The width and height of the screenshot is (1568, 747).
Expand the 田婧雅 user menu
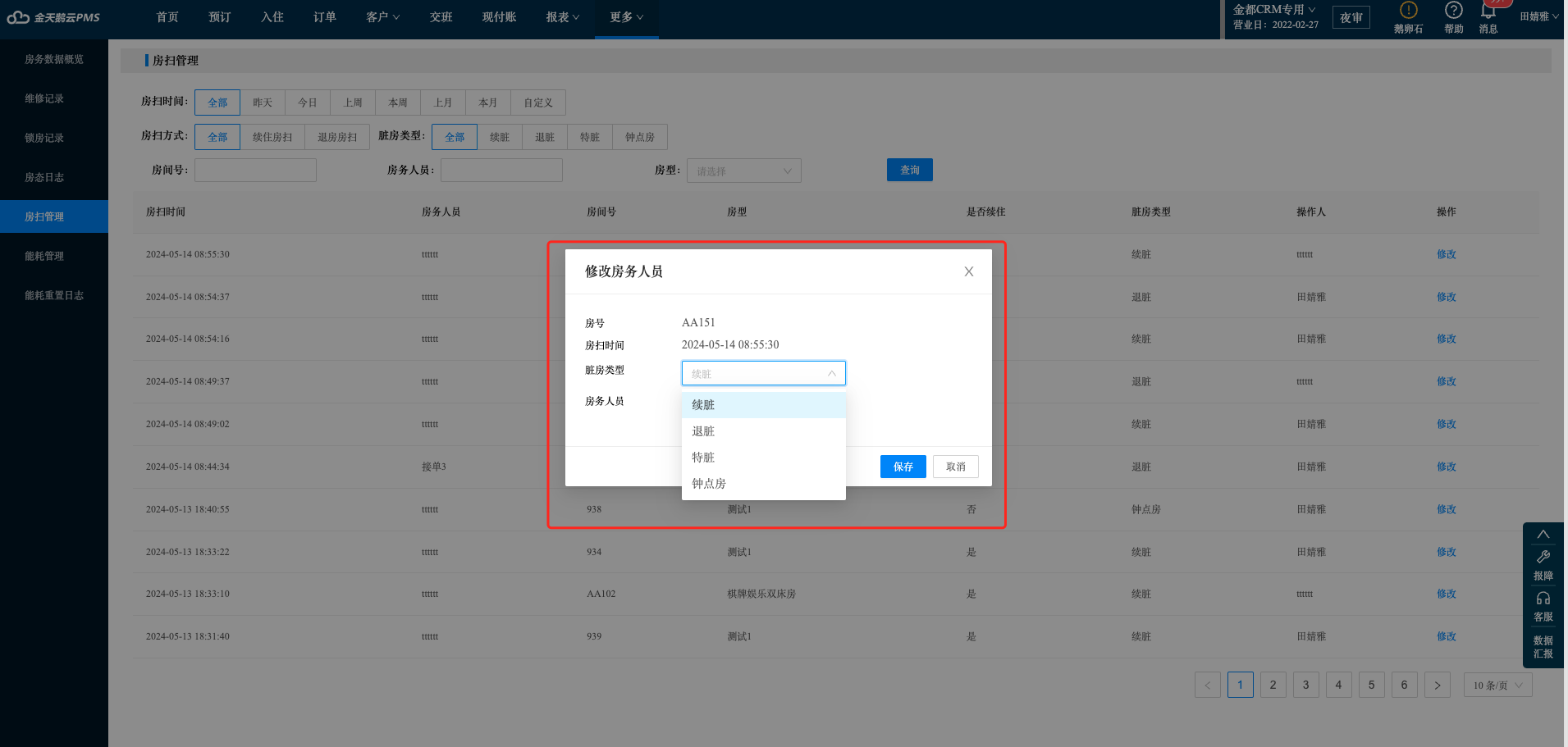1539,16
